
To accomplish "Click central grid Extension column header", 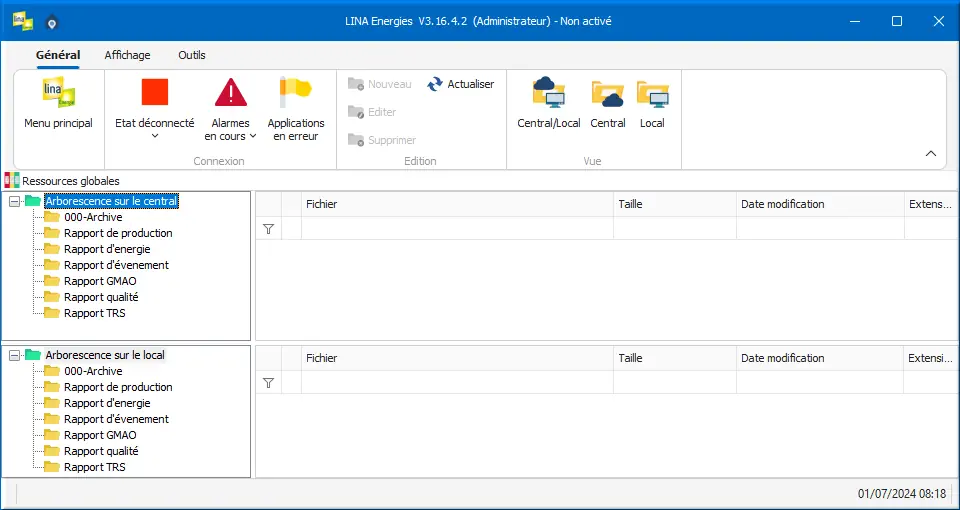I will pyautogui.click(x=932, y=204).
